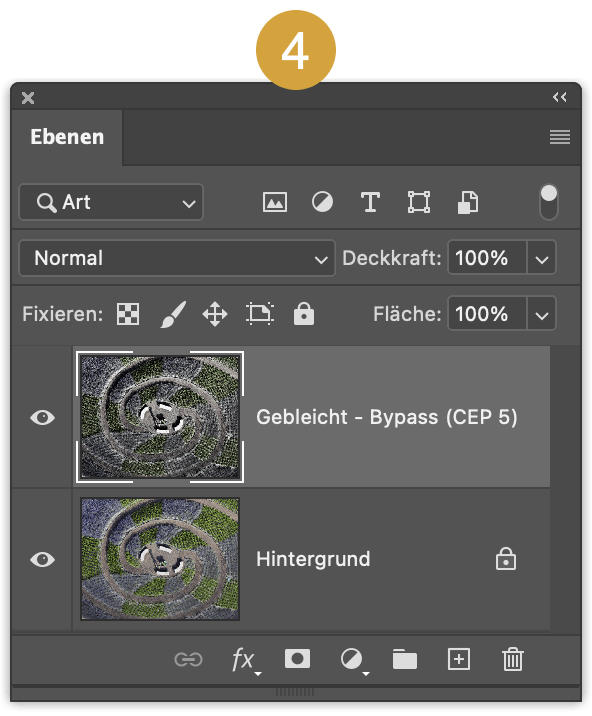
Task: Add layer mask icon
Action: tap(297, 659)
